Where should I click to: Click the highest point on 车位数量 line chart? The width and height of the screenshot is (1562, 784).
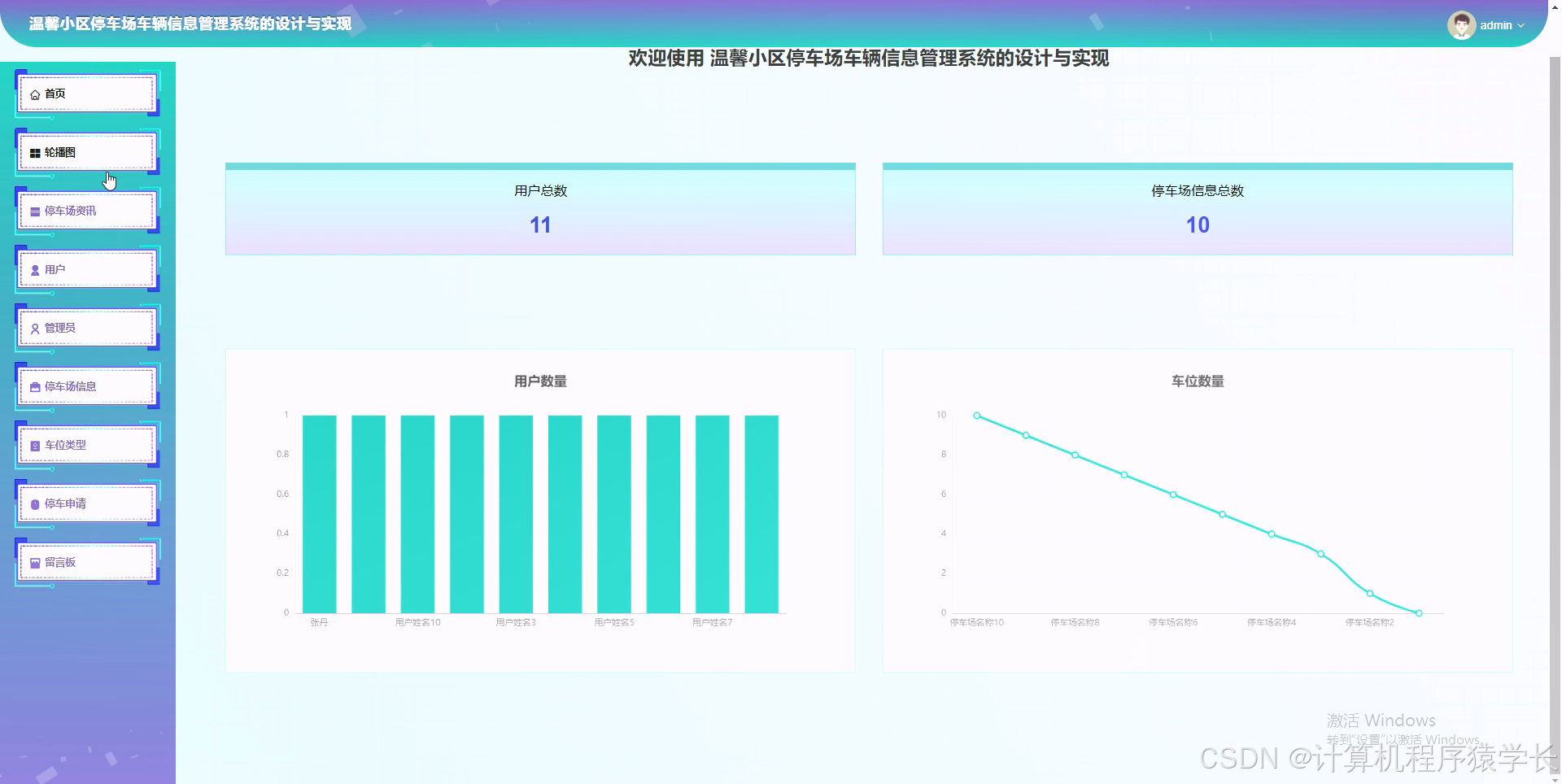coord(976,415)
